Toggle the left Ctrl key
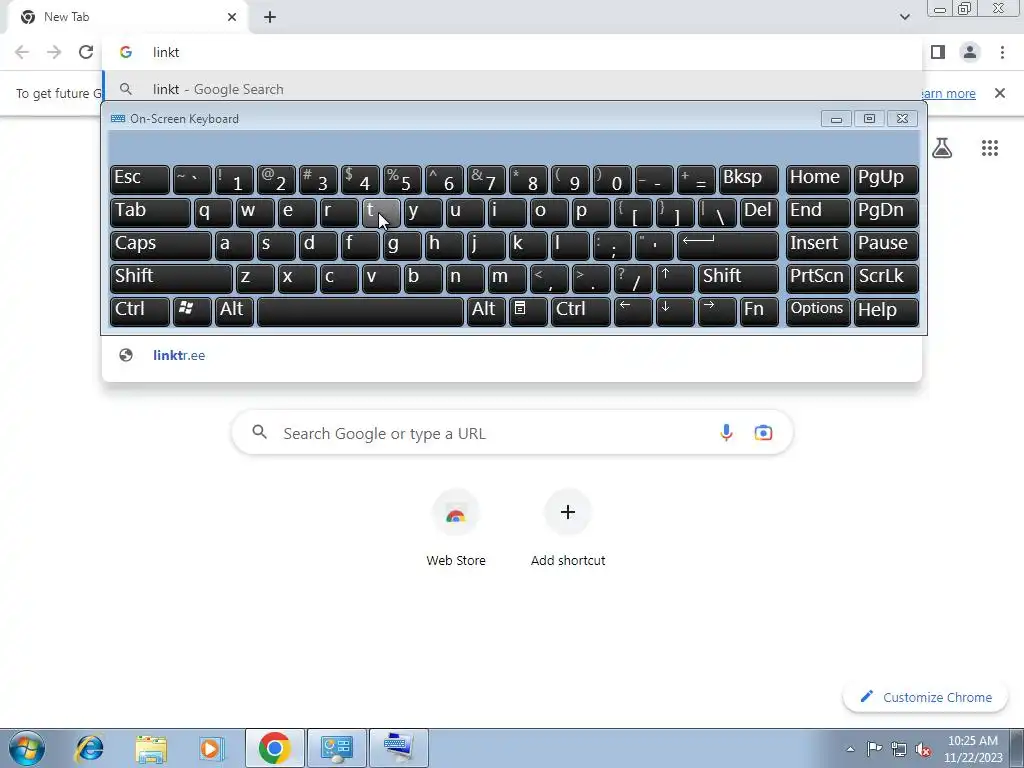 pyautogui.click(x=140, y=310)
